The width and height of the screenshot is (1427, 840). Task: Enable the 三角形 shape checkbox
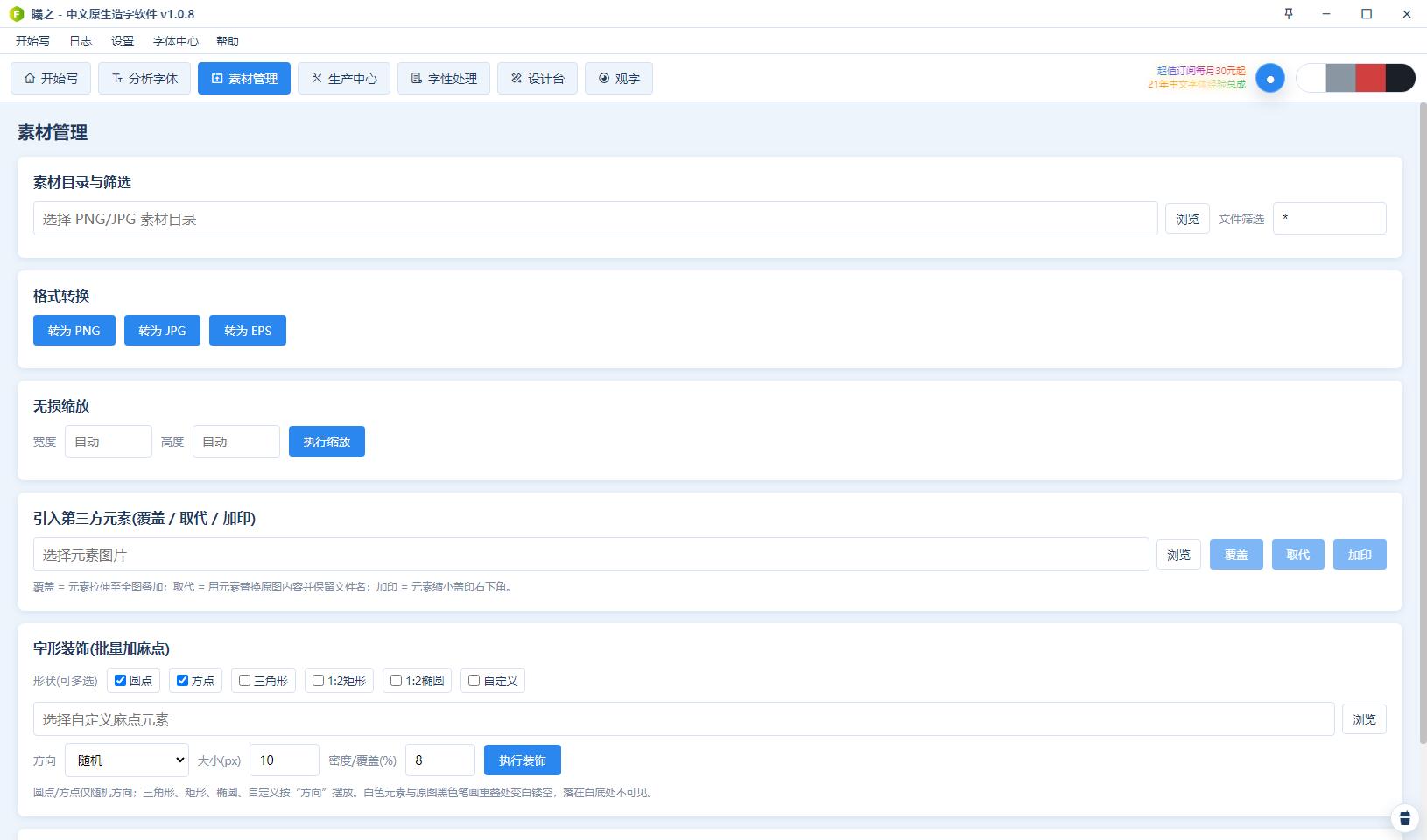coord(244,681)
